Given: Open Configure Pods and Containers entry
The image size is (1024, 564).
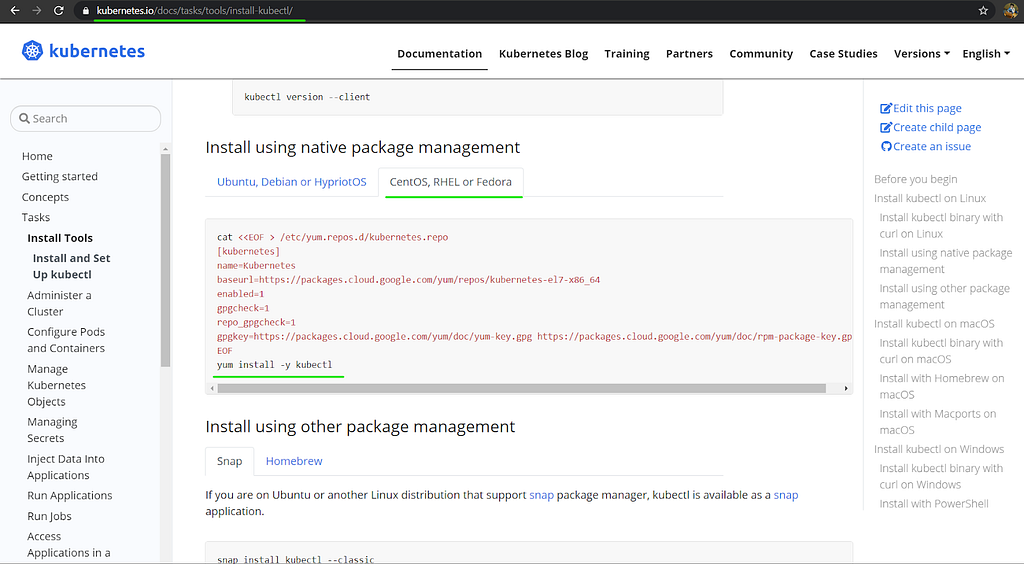Looking at the screenshot, I should (66, 340).
